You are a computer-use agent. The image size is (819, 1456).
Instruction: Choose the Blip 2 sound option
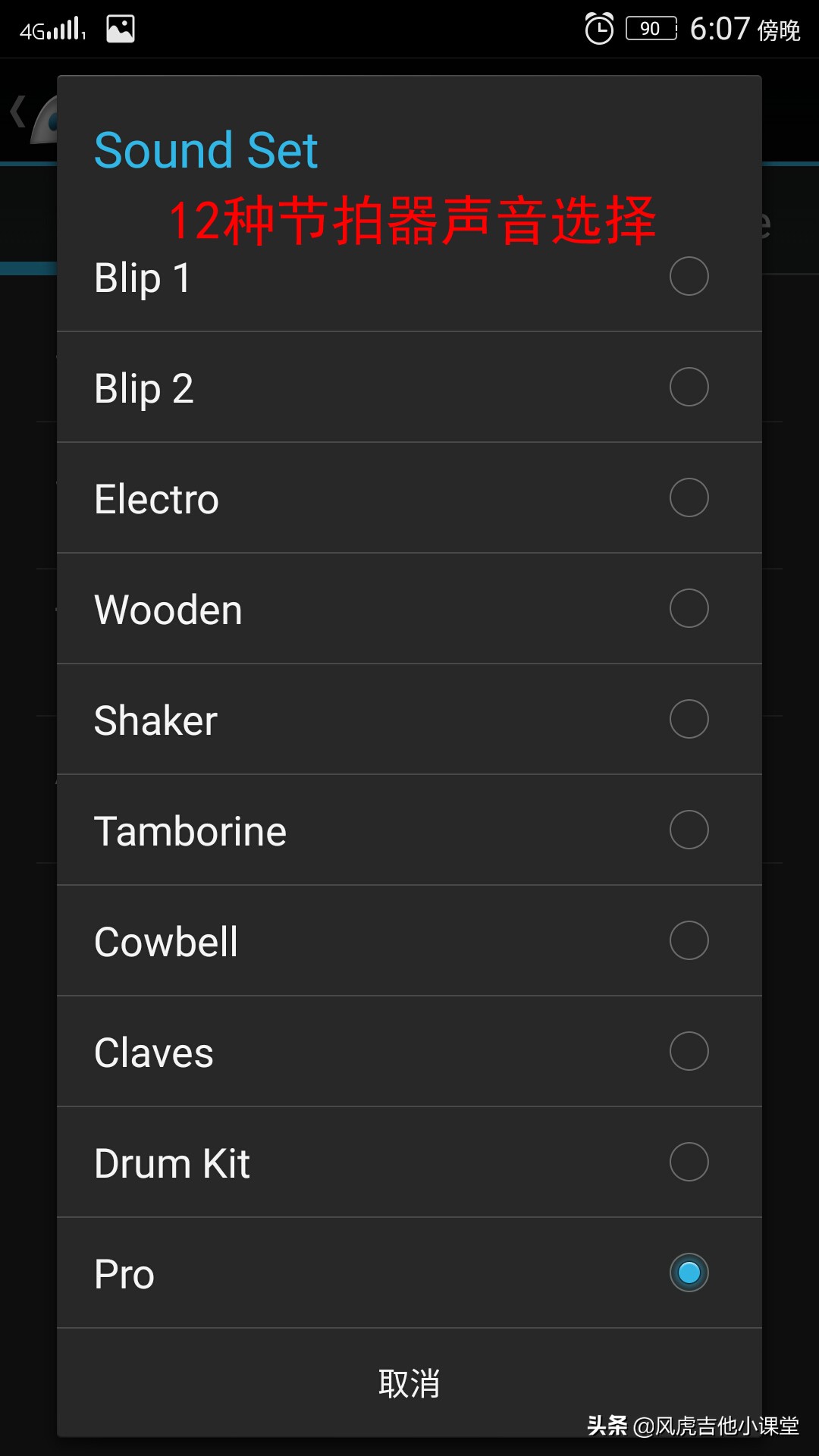(x=689, y=387)
